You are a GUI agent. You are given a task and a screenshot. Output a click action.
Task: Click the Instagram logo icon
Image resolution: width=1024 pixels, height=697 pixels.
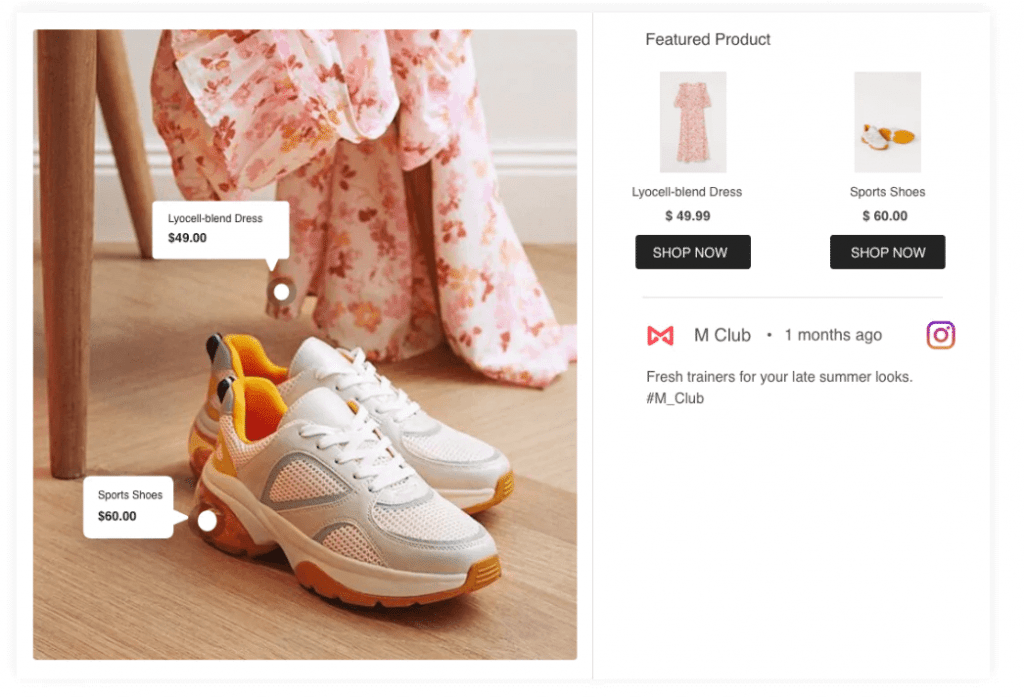[x=940, y=335]
